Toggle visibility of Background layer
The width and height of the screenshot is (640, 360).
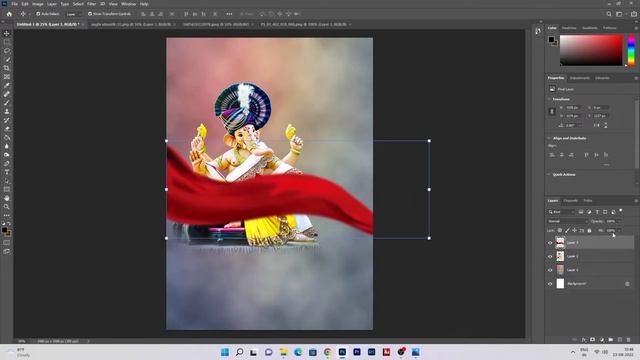coord(550,284)
